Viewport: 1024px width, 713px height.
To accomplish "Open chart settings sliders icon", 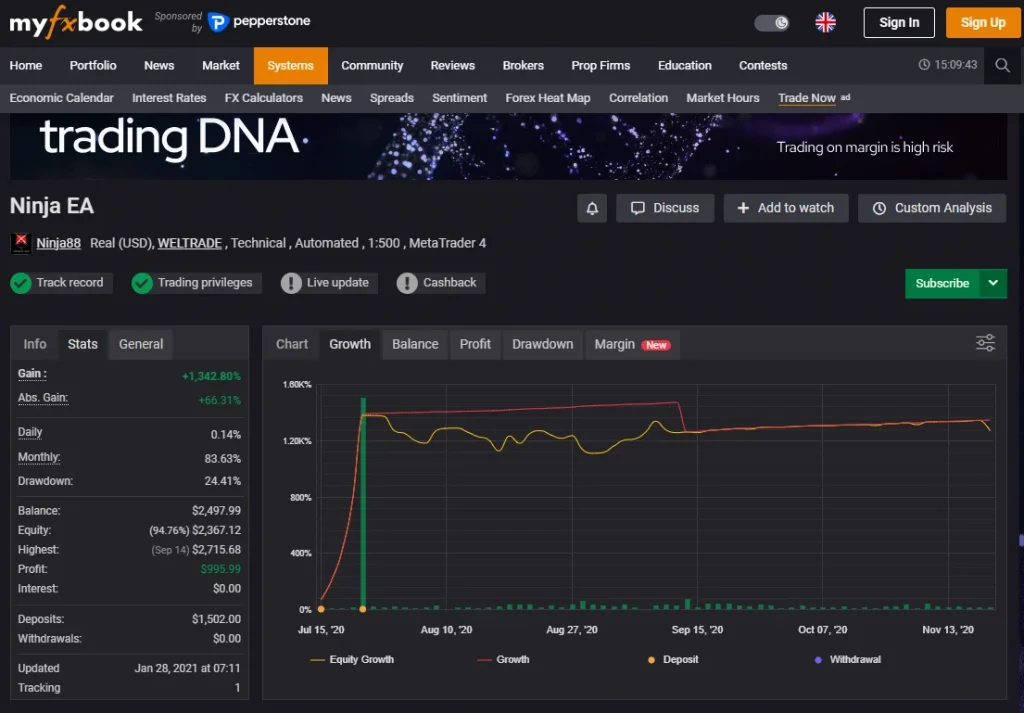I will pos(985,343).
